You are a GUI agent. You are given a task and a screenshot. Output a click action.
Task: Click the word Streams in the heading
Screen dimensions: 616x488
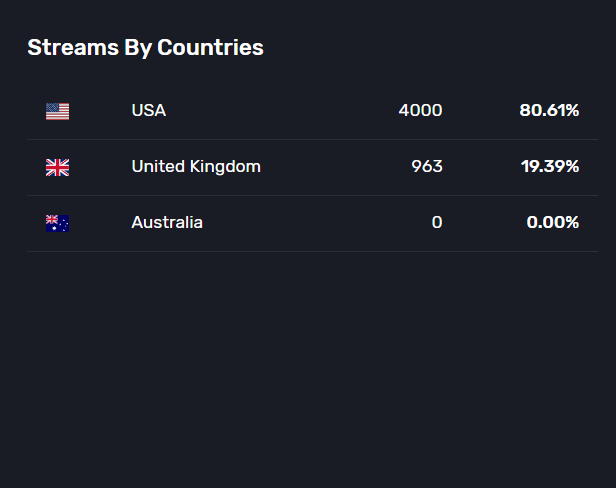coord(73,48)
